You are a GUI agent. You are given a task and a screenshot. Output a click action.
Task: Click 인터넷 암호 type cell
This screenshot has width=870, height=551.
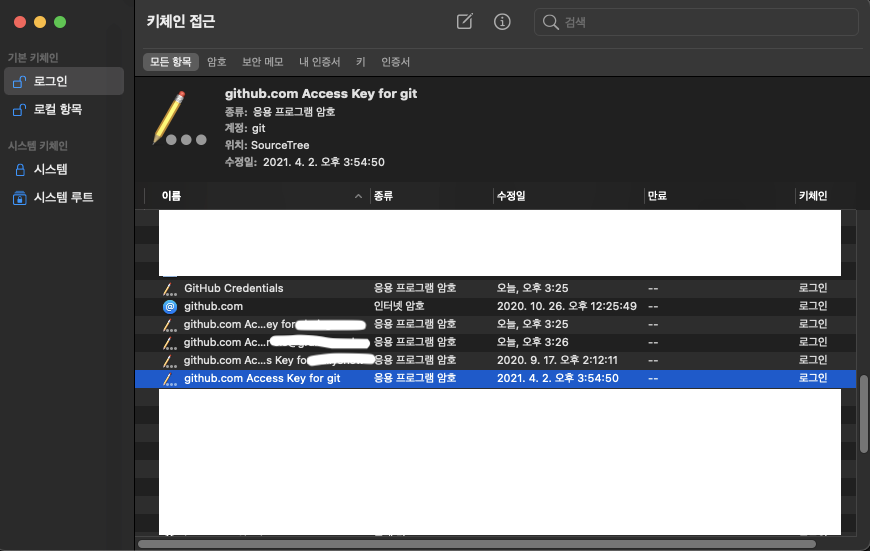[x=399, y=306]
